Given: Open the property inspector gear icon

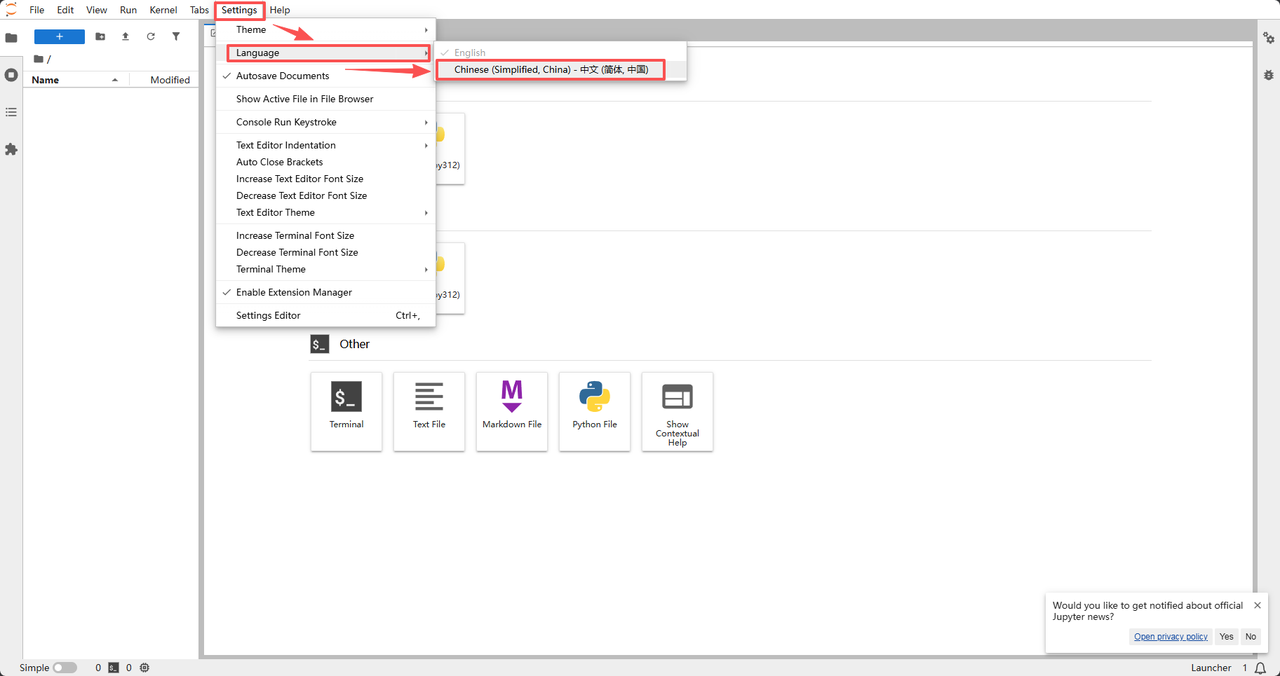Looking at the screenshot, I should pos(1268,38).
